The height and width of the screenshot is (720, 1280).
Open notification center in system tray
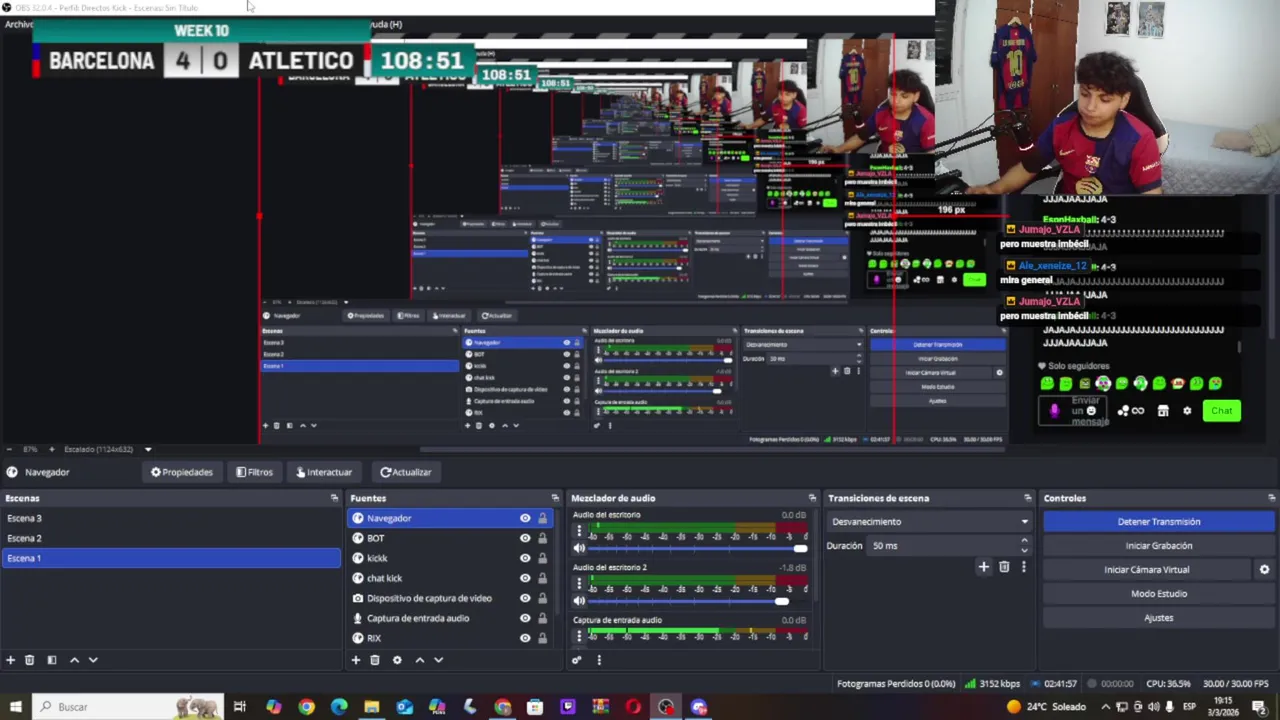click(1258, 707)
